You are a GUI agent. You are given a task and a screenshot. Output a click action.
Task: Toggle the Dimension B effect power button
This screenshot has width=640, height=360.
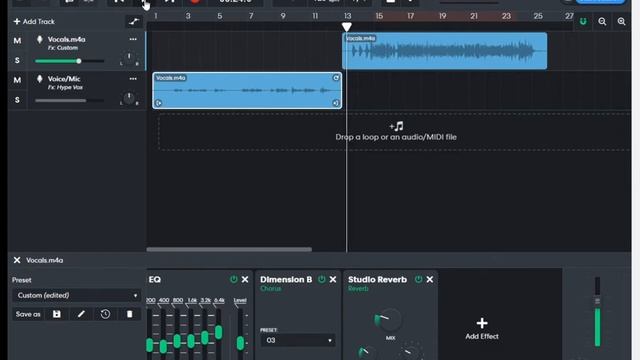[322, 279]
